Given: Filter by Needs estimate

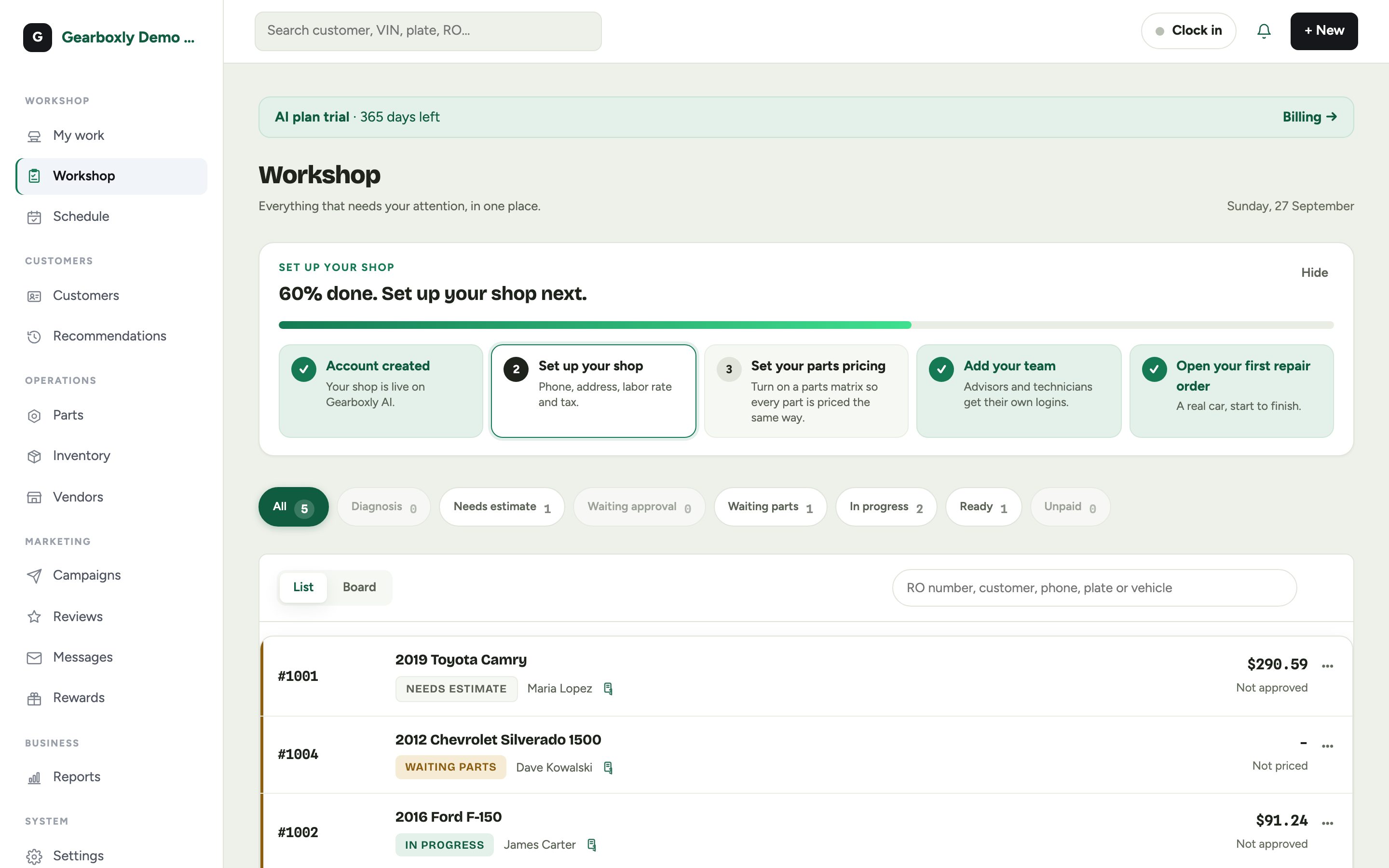Looking at the screenshot, I should point(502,507).
